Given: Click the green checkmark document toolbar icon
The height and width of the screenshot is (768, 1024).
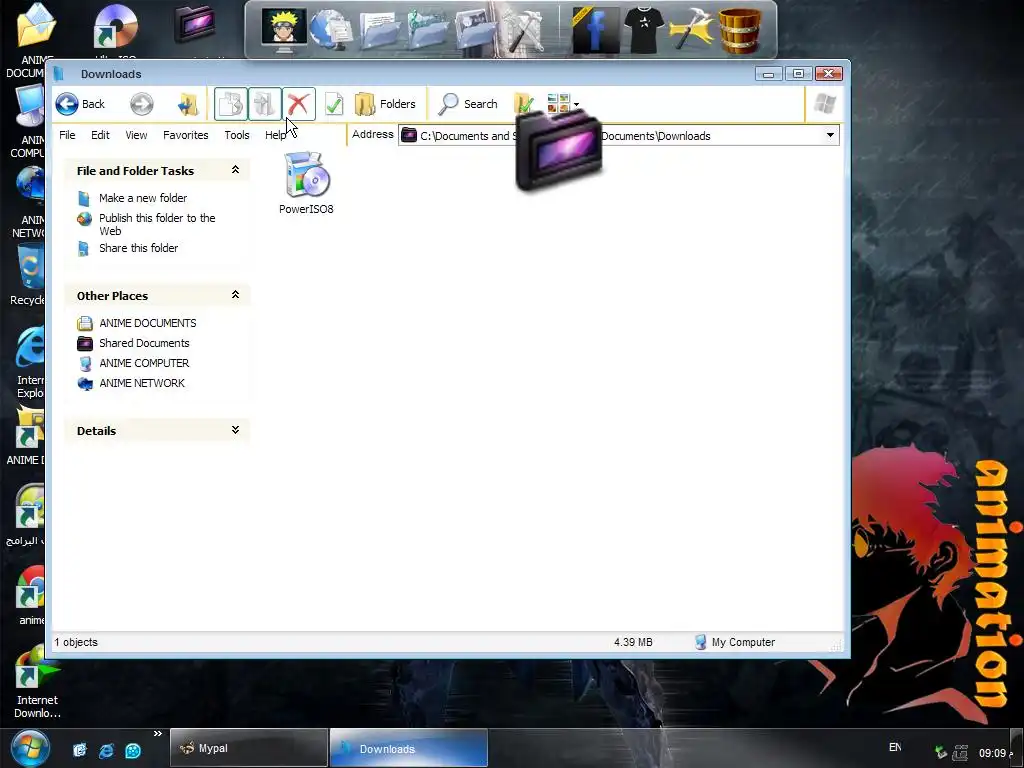Looking at the screenshot, I should (334, 104).
